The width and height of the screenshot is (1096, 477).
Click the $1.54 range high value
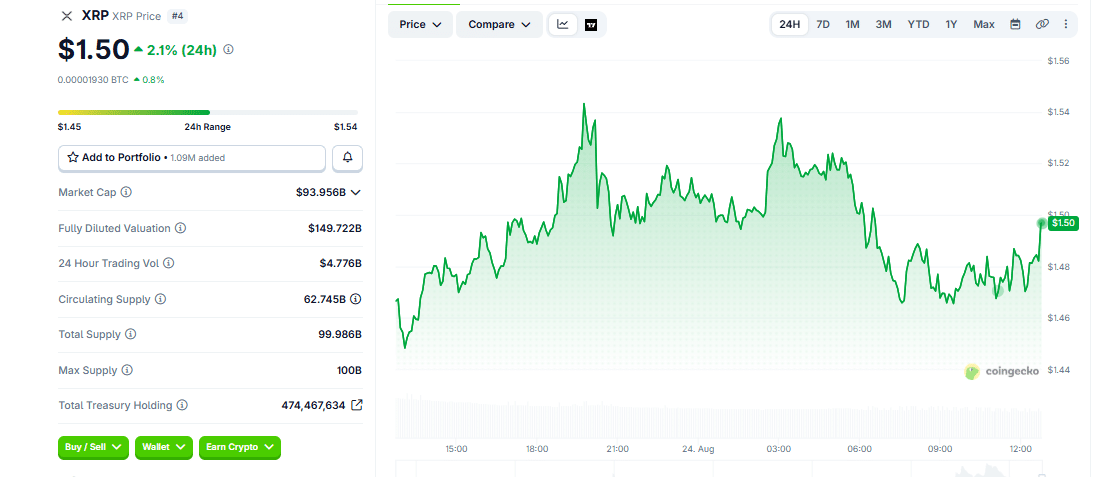tap(345, 127)
